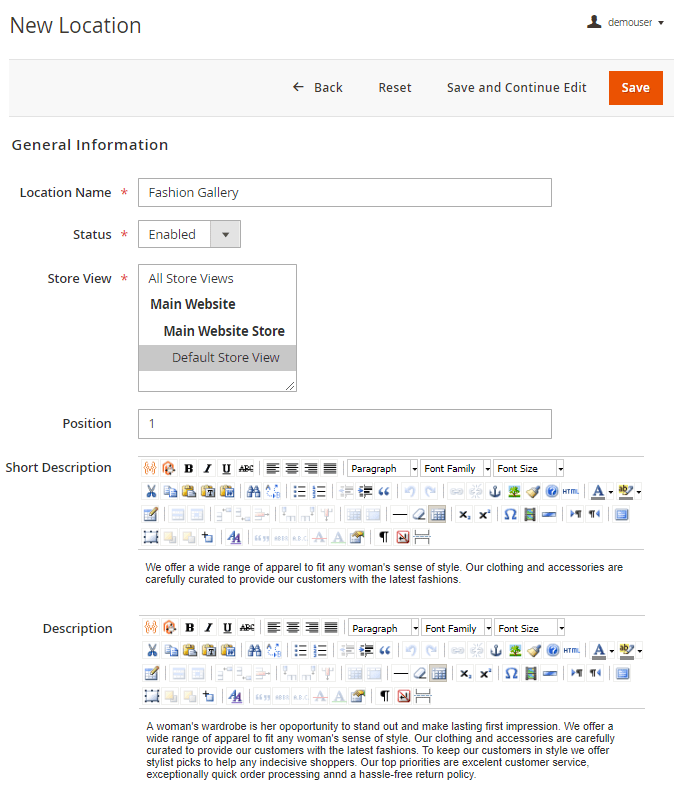Open Font Family dropdown in Short Description
685x800 pixels.
click(x=456, y=468)
